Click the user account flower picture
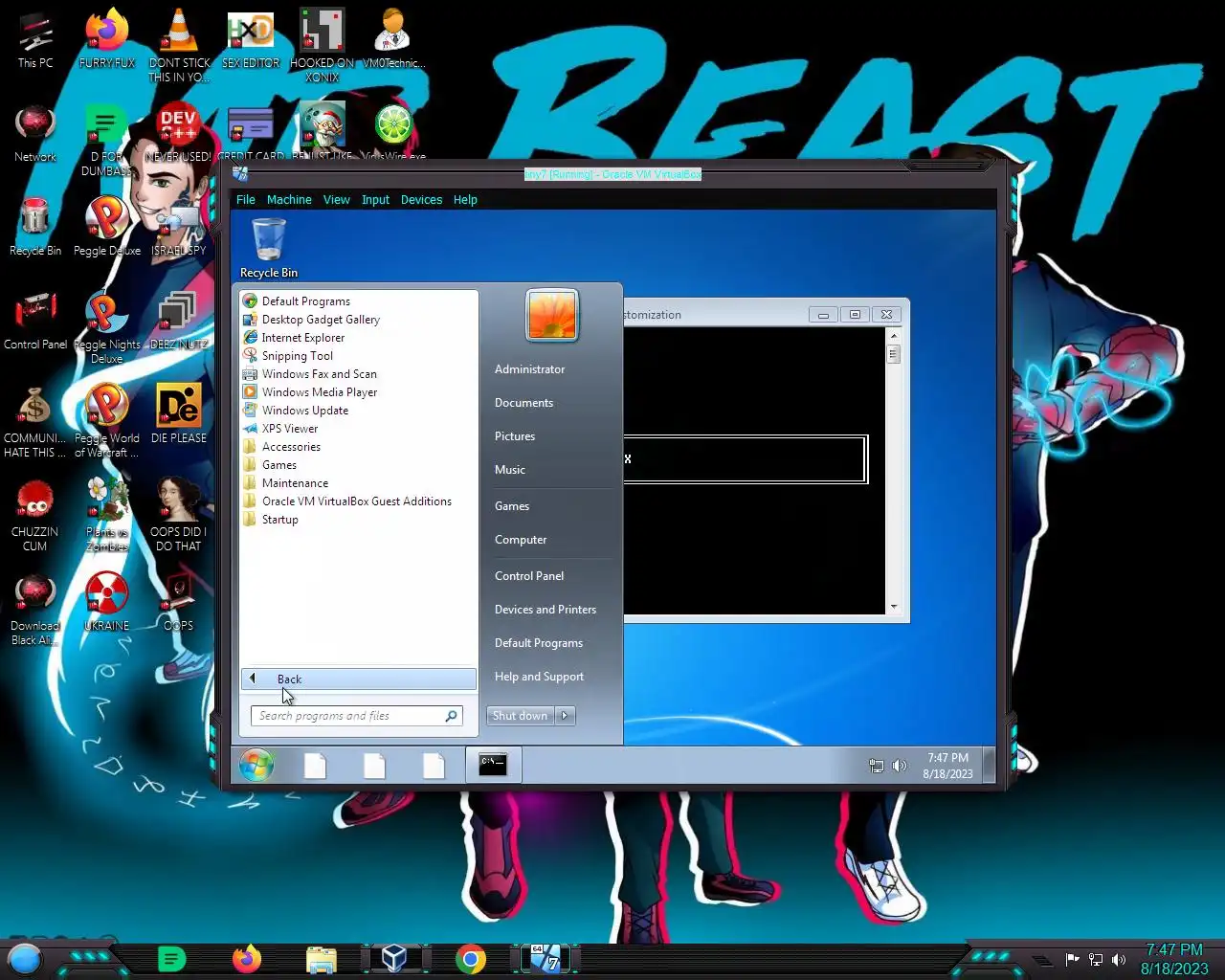The width and height of the screenshot is (1225, 980). pyautogui.click(x=552, y=315)
